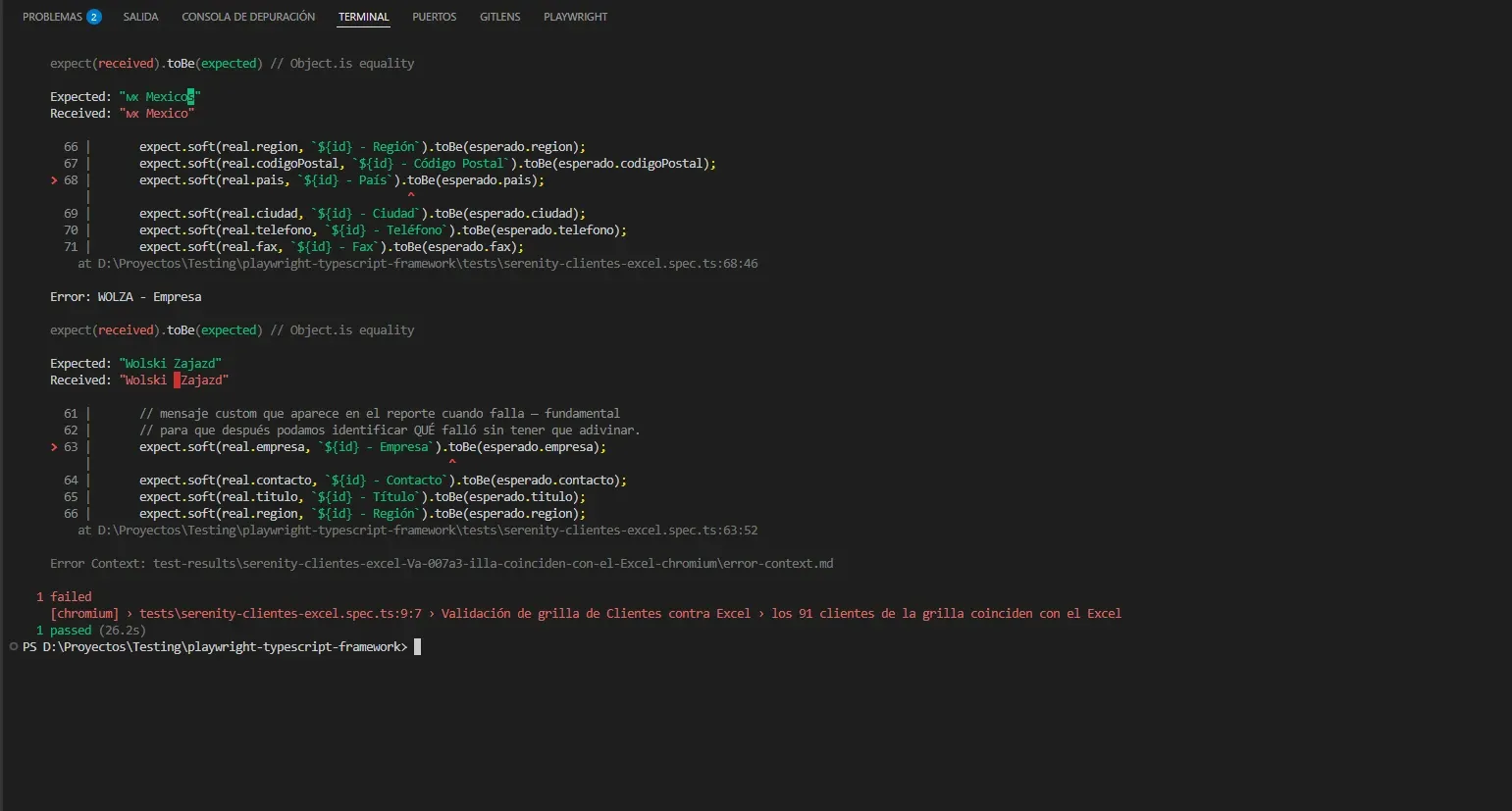Viewport: 1512px width, 811px height.
Task: Click the Expected value 'Wolski Zajazd'
Action: 170,363
